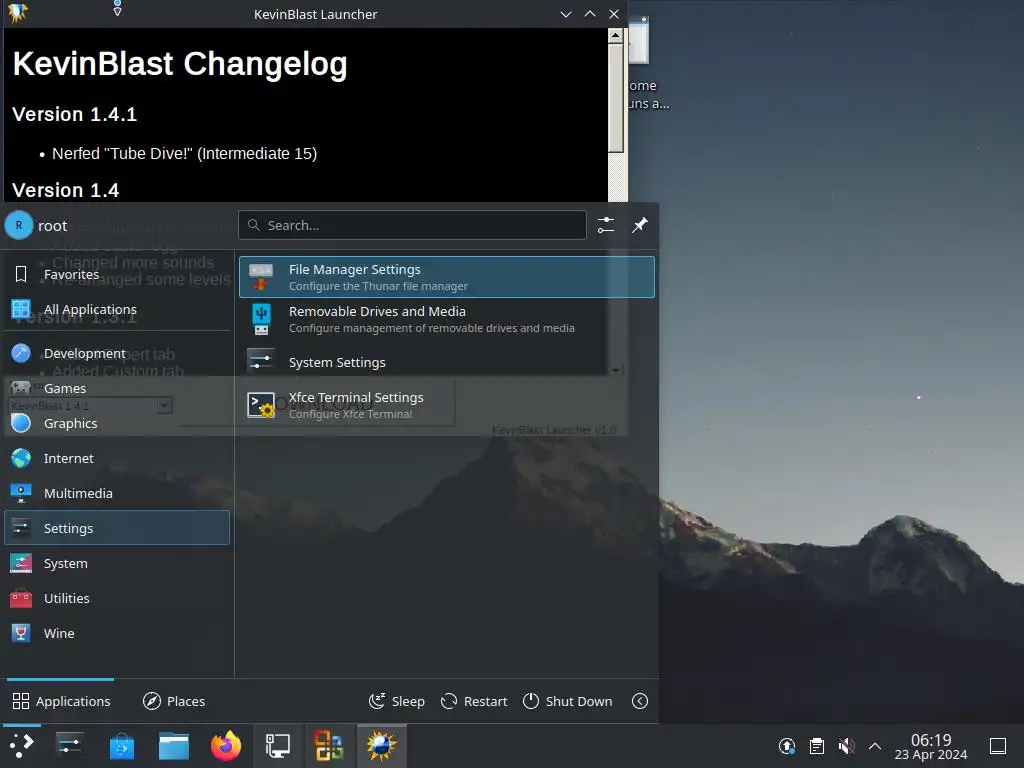The image size is (1024, 768).
Task: Toggle the pin in the KevinBlast title bar
Action: click(118, 9)
